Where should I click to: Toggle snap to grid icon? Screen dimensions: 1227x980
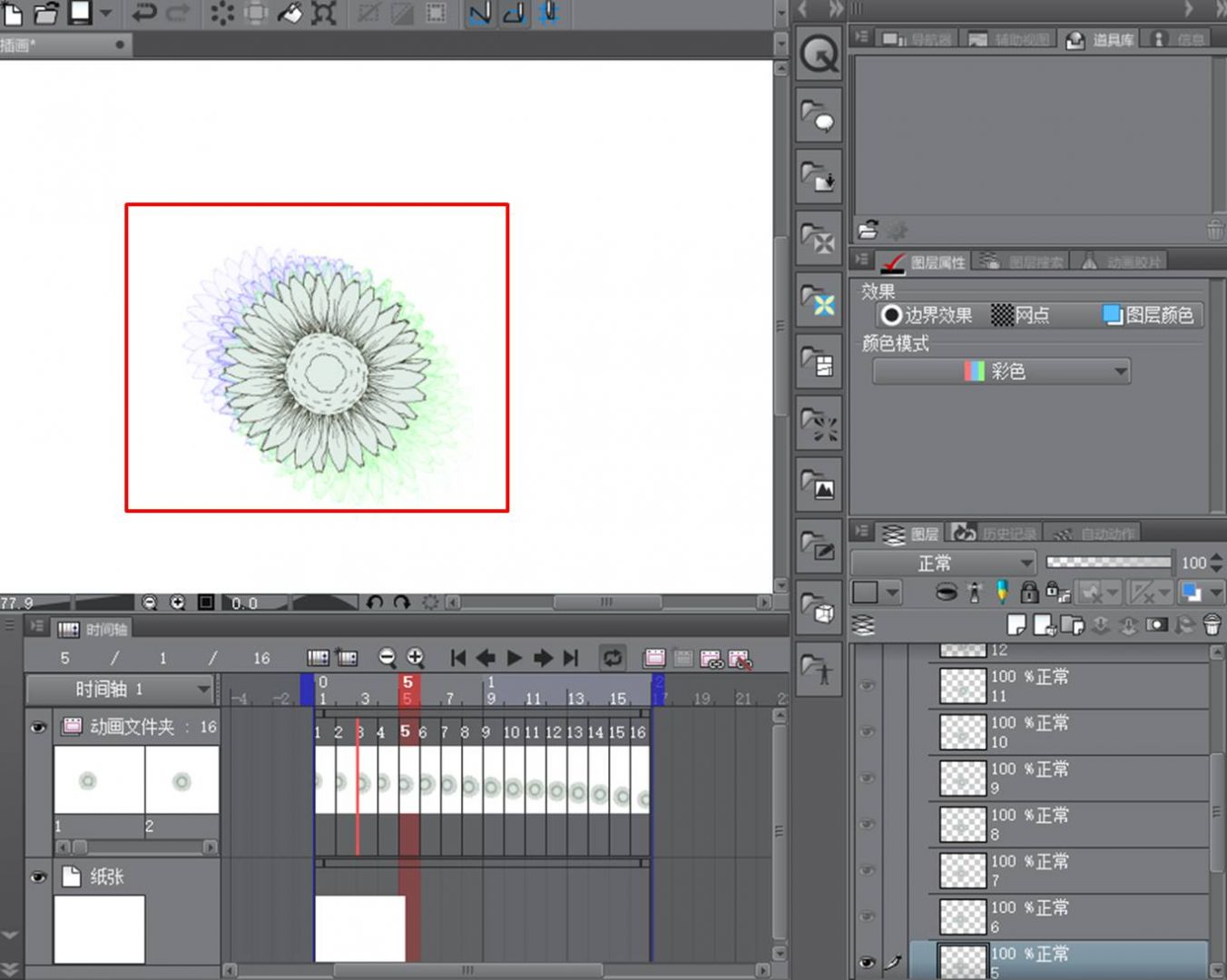tap(549, 13)
